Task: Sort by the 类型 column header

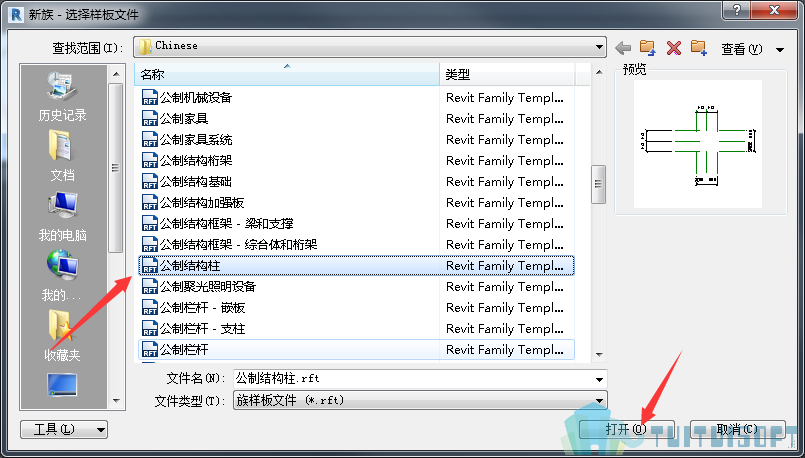Action: click(x=507, y=75)
